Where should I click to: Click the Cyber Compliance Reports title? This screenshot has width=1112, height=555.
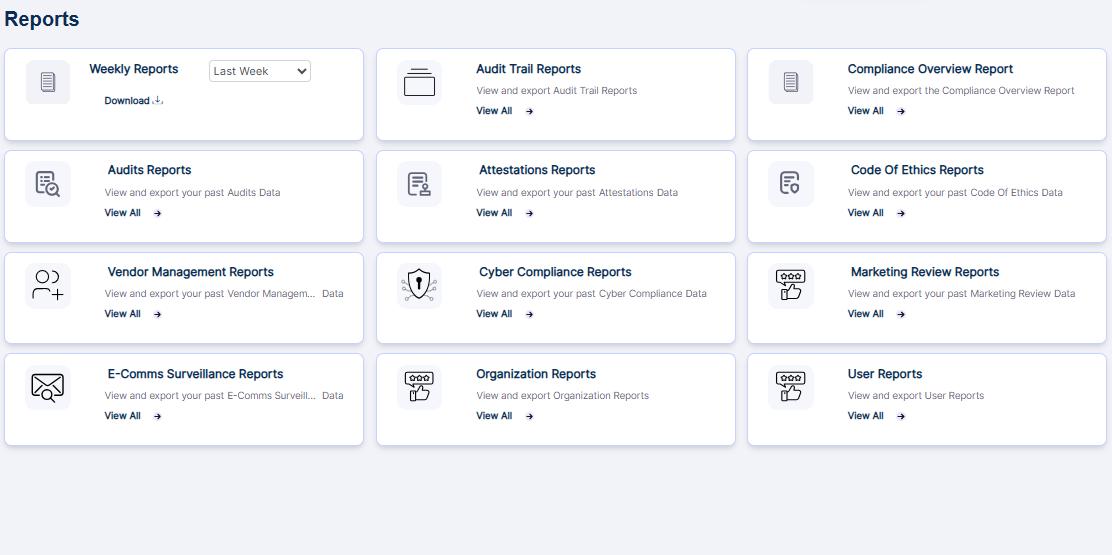click(x=555, y=272)
